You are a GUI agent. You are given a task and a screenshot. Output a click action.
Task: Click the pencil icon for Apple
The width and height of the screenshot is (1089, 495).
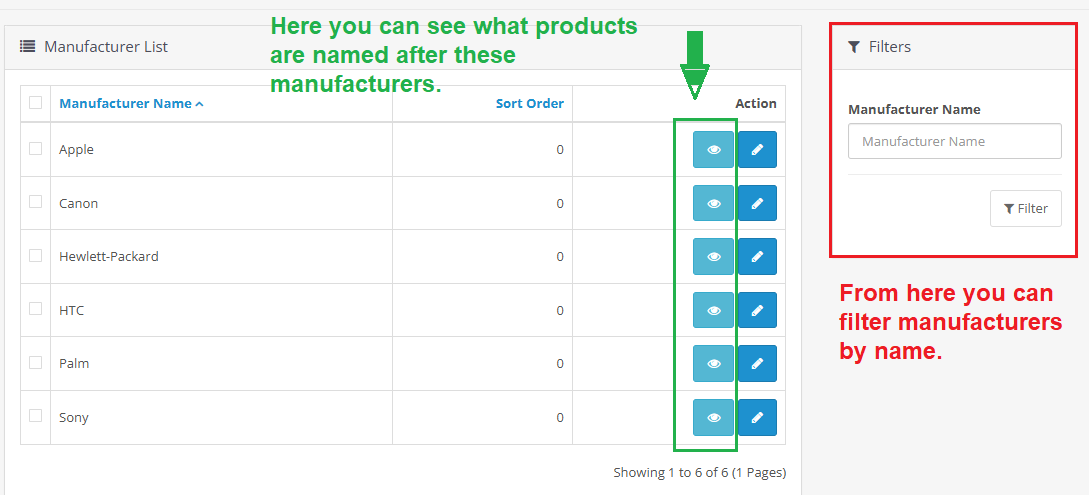pos(757,150)
